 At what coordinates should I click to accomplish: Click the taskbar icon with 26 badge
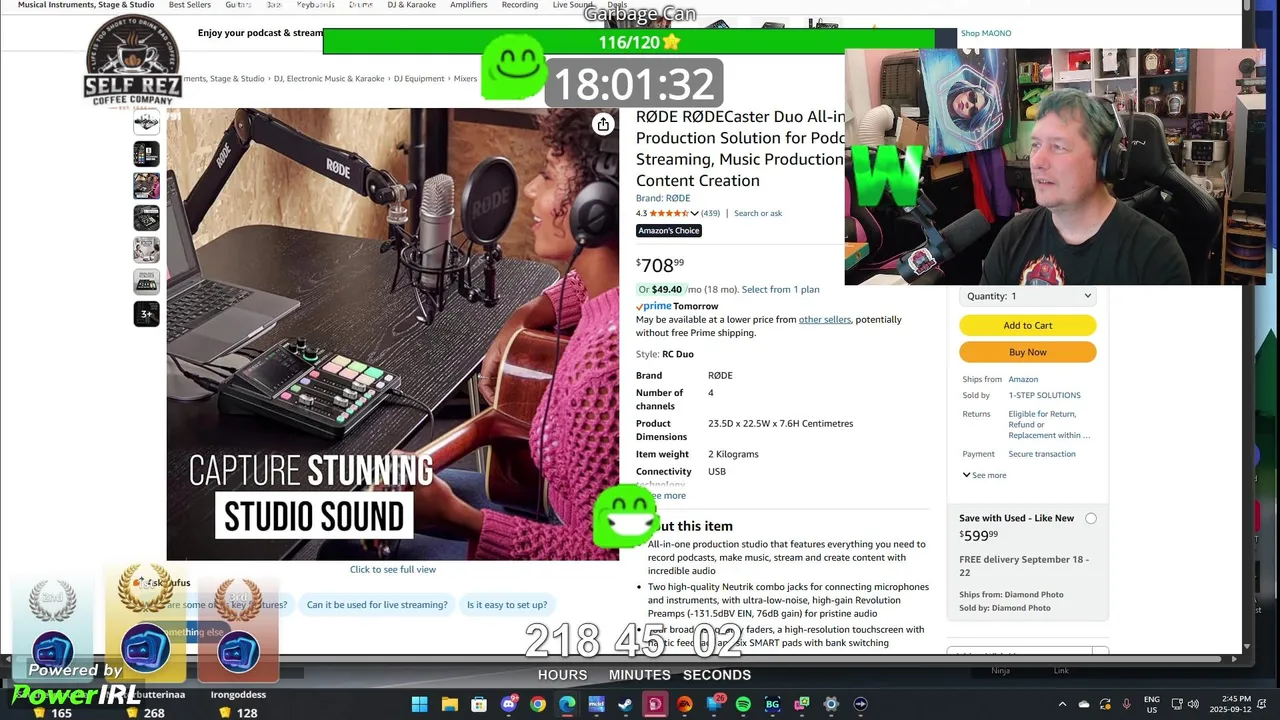pyautogui.click(x=715, y=704)
